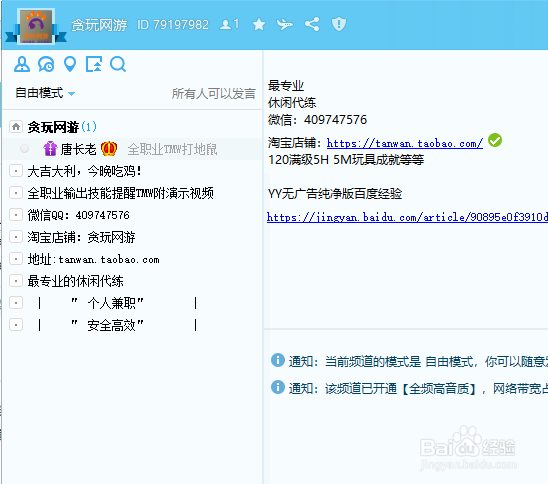The height and width of the screenshot is (484, 548).
Task: Select 全职业输出技能提醒TMW附演示视频 channel name
Action: 121,193
